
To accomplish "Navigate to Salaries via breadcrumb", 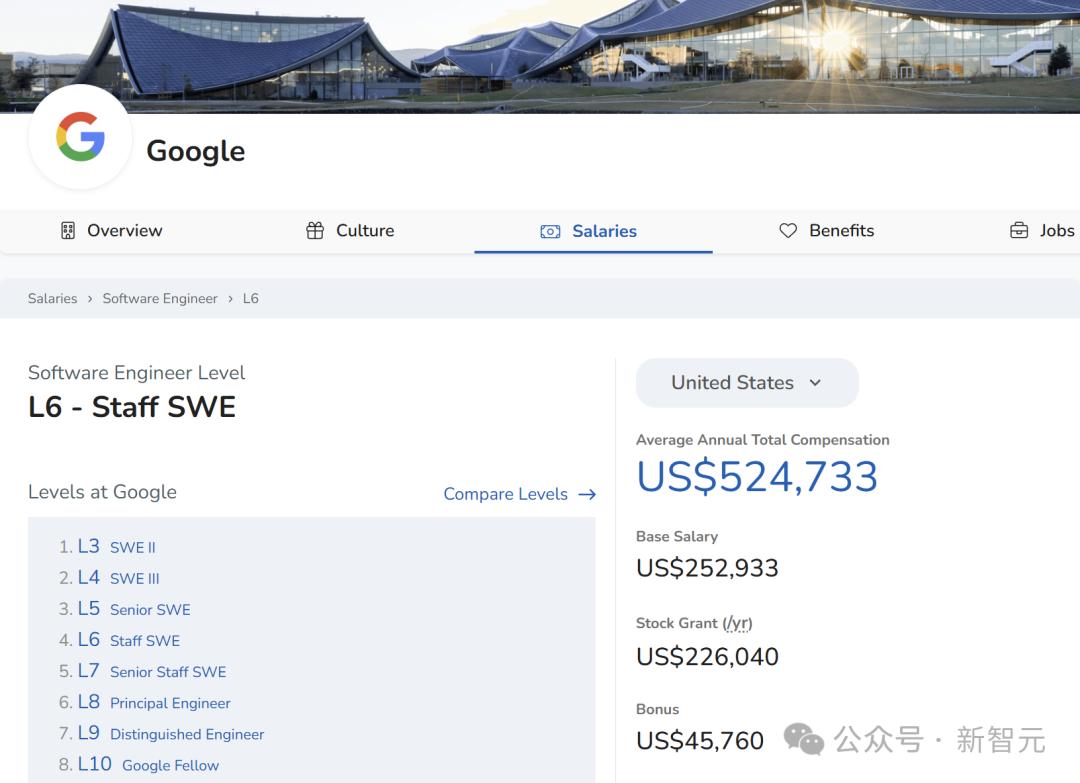I will click(52, 298).
